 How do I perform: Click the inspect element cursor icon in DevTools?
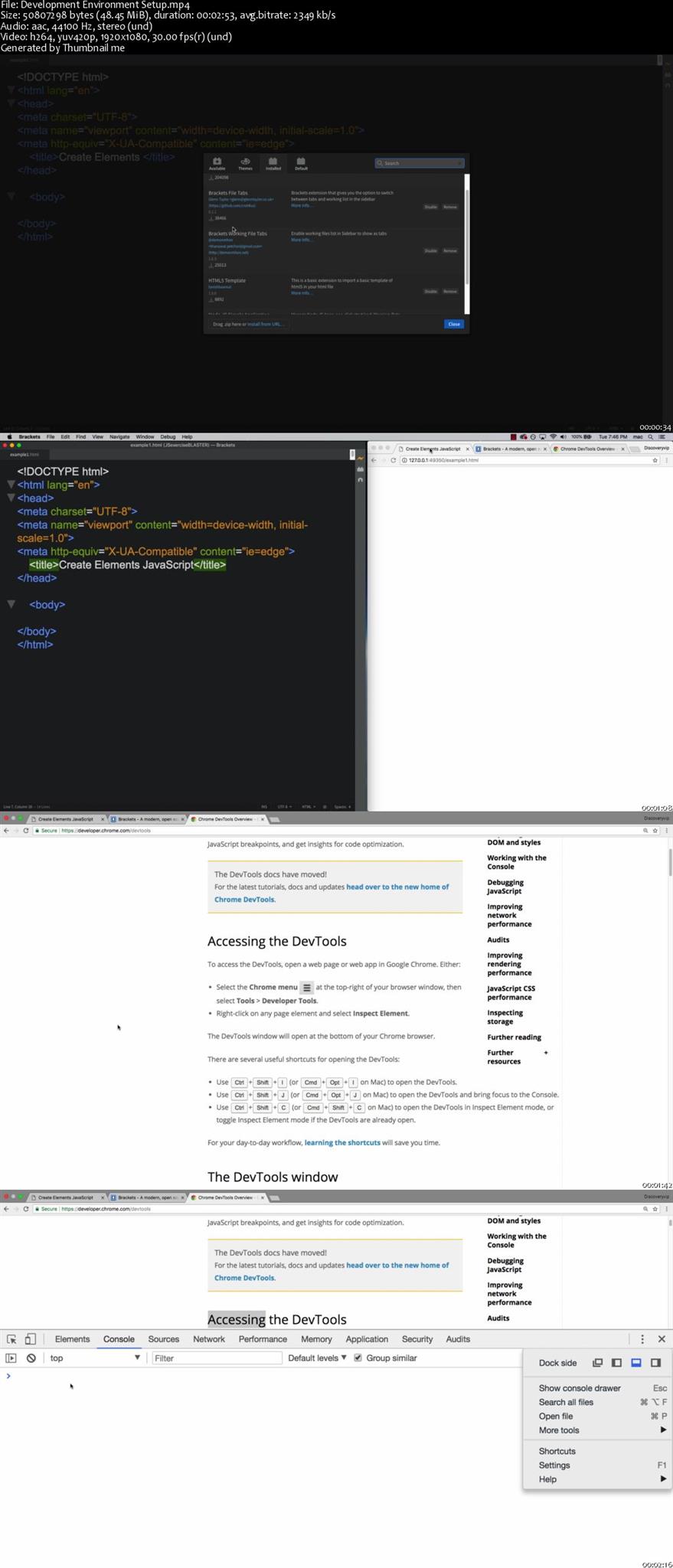[11, 1339]
